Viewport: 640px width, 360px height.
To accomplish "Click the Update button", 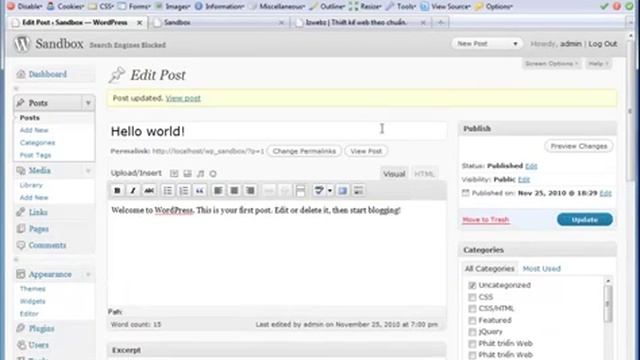I will 584,220.
